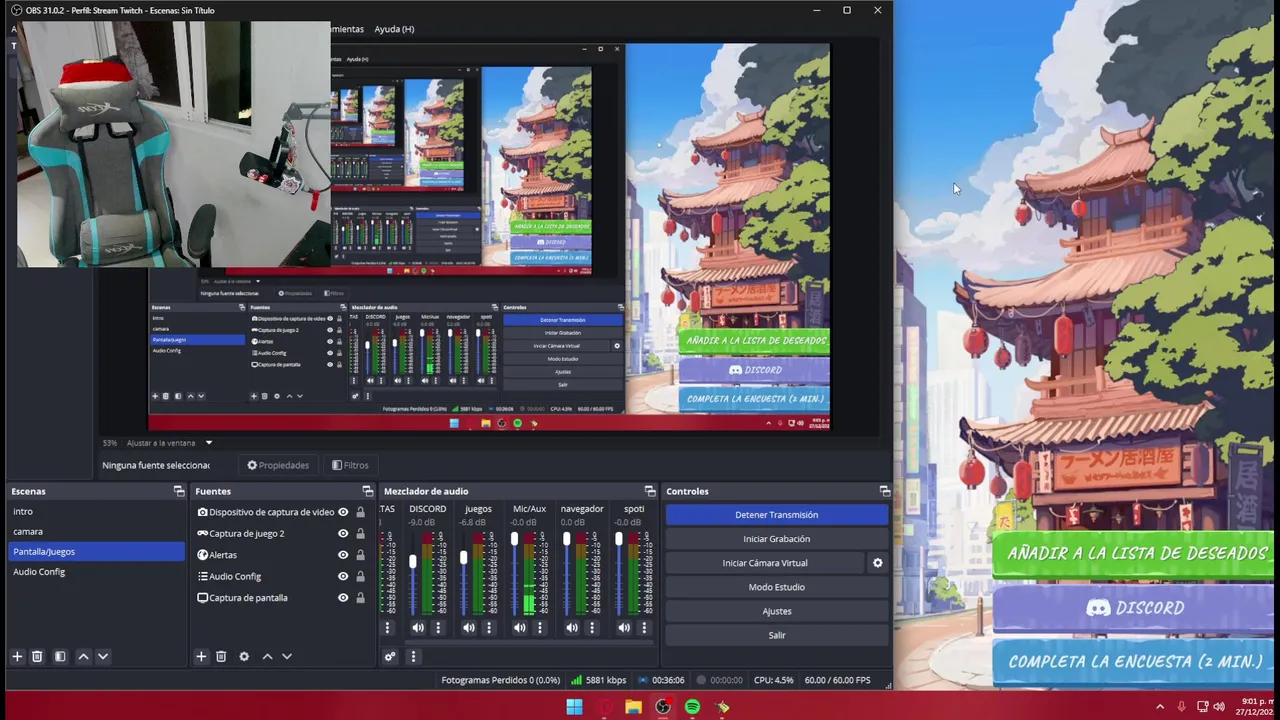Hide Captura de pantalla source

coord(343,598)
